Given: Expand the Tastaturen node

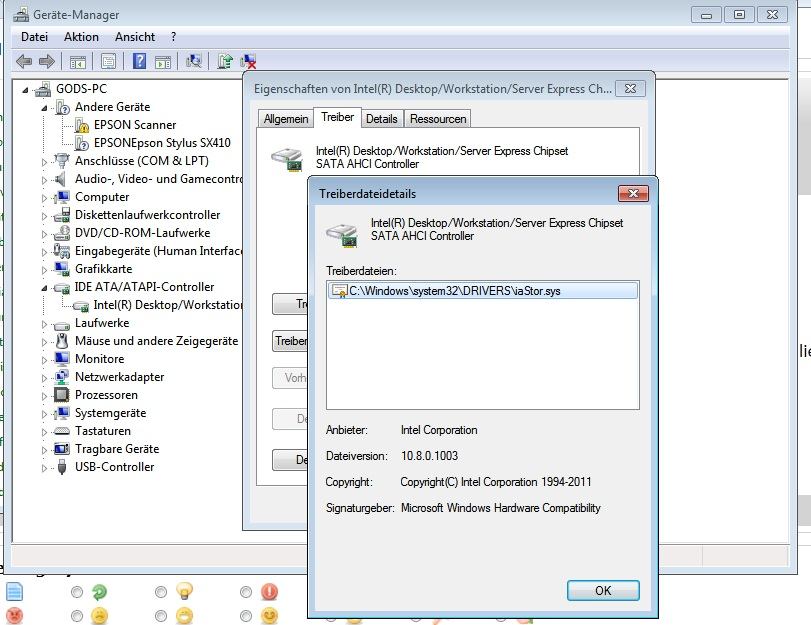Looking at the screenshot, I should 44,432.
